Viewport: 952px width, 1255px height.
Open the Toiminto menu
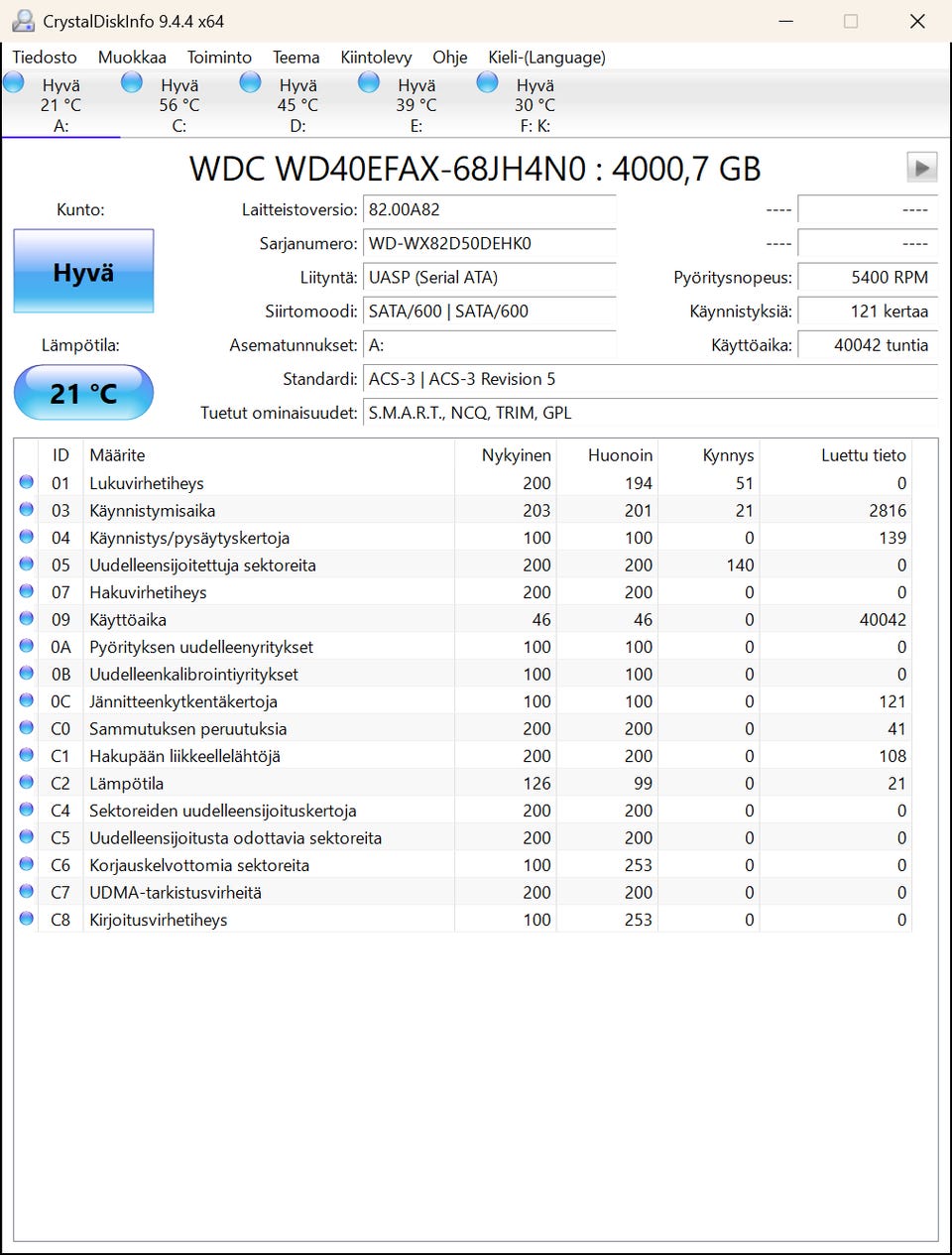219,58
